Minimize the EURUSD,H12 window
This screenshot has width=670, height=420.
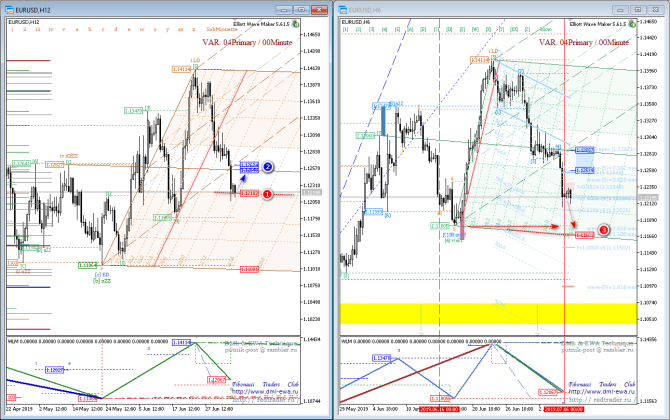click(284, 10)
